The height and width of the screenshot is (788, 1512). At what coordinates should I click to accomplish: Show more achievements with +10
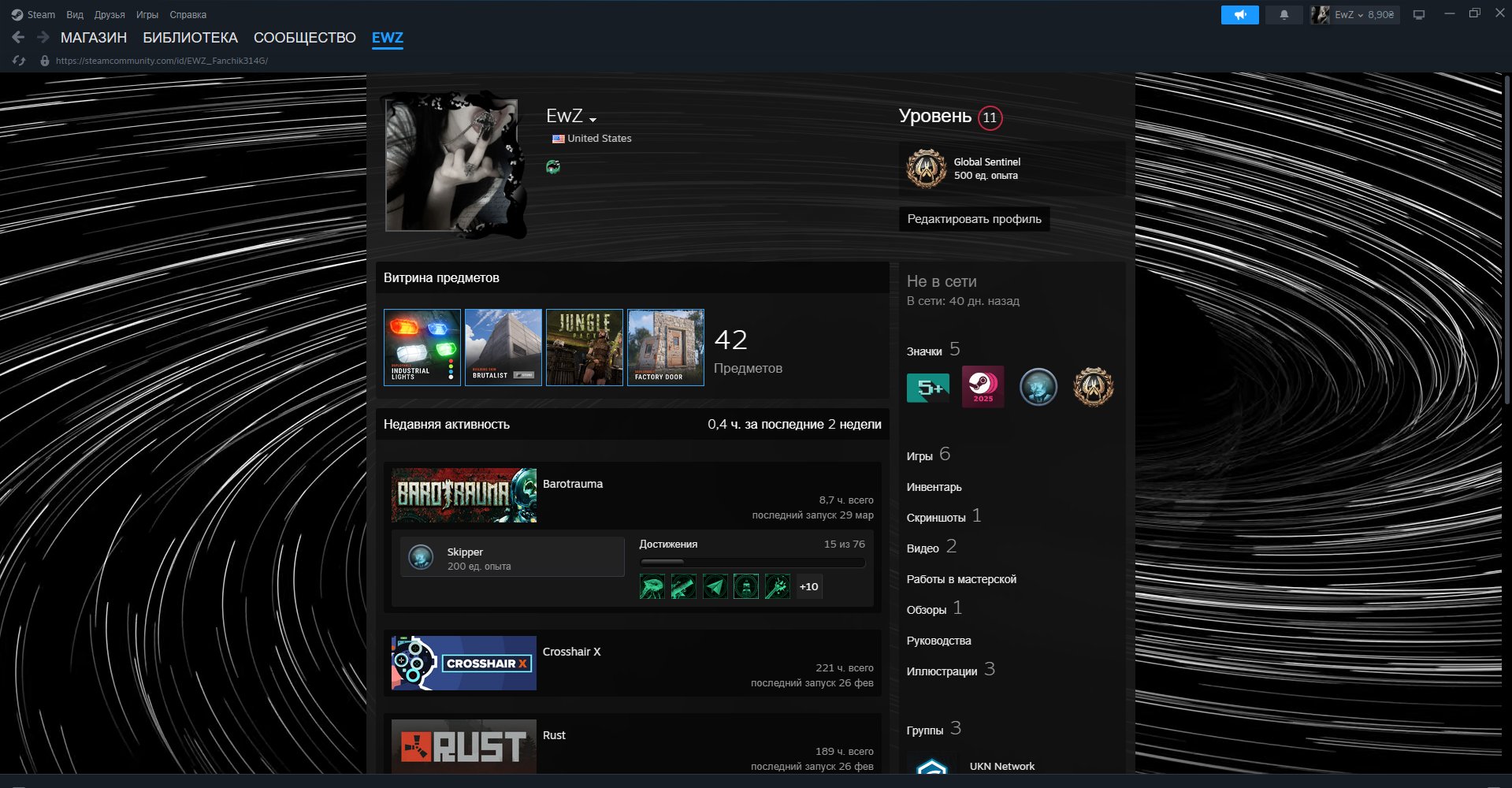coord(809,586)
